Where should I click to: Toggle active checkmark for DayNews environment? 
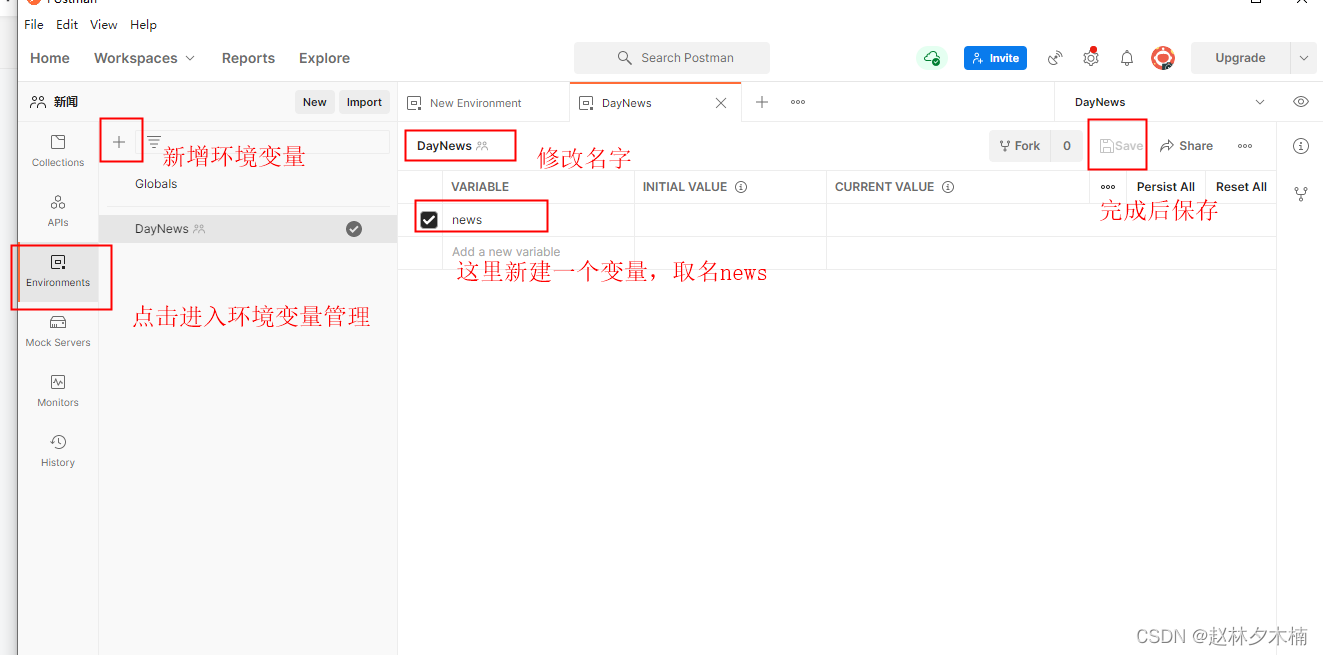click(x=354, y=229)
